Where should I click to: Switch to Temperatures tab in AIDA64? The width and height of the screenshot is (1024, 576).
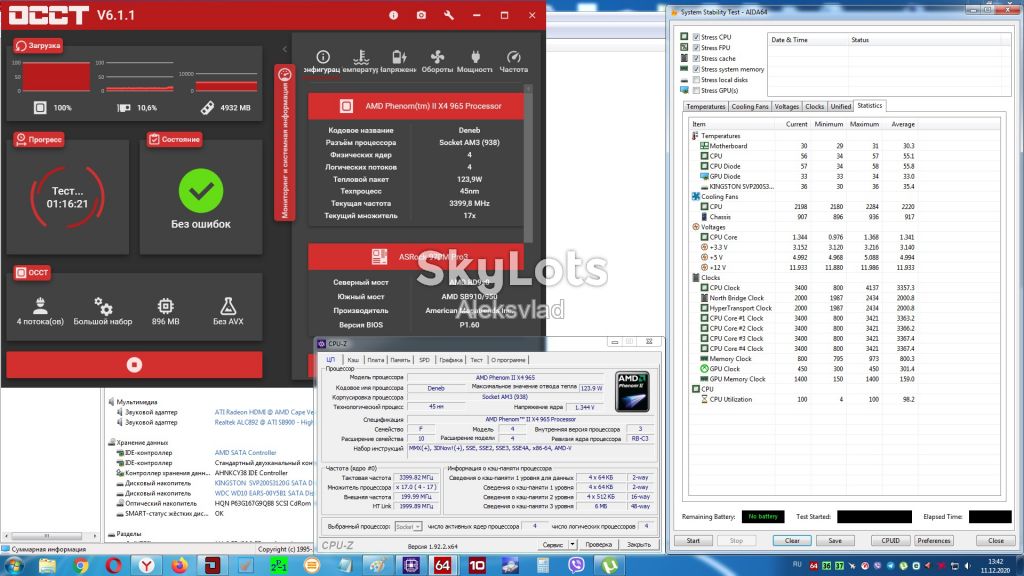tap(705, 106)
